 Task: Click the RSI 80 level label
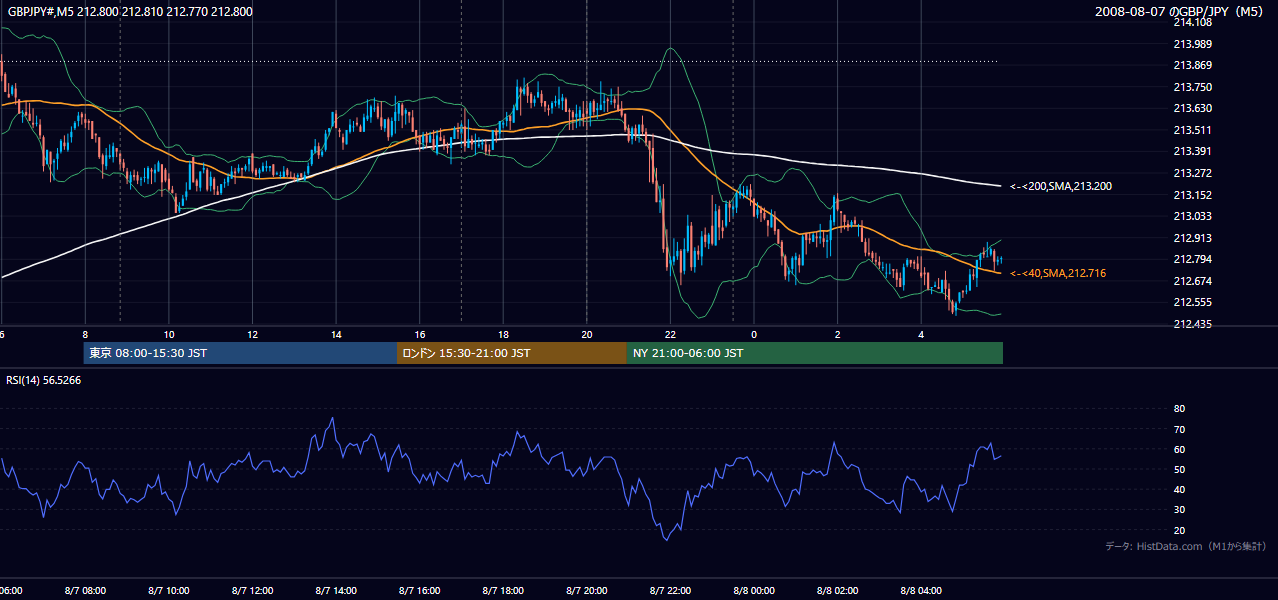[1179, 409]
